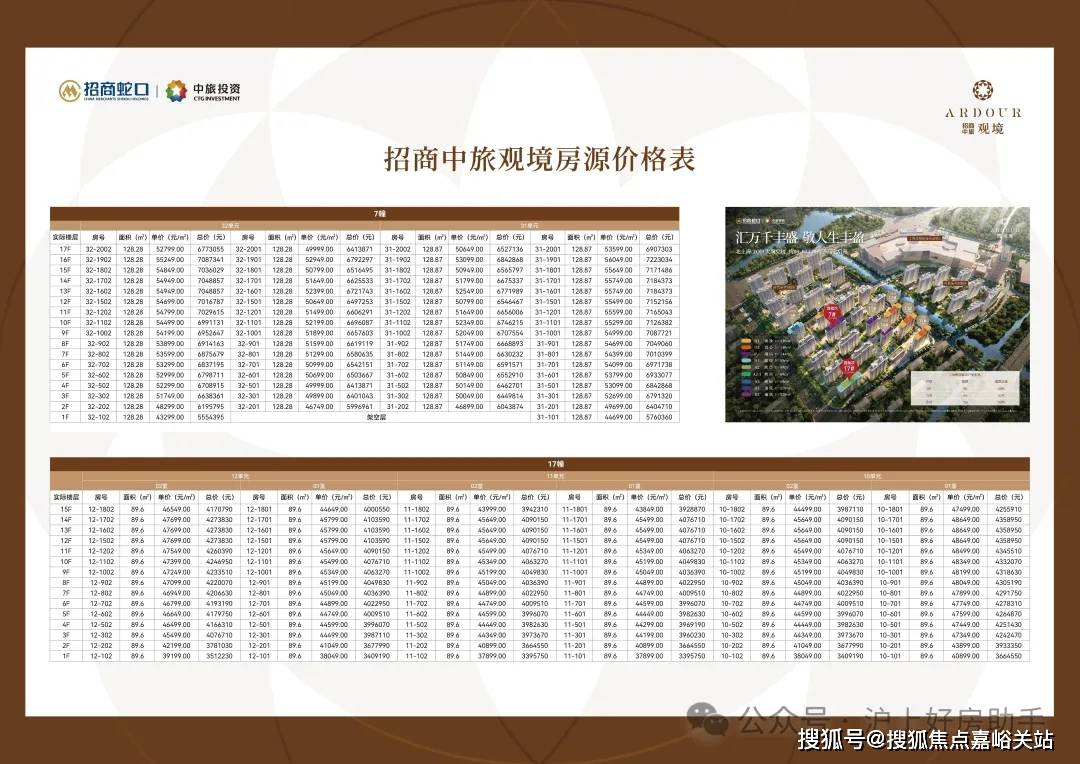The image size is (1080, 764).
Task: Click the 招商中旅观境房源价格表 title
Action: [539, 159]
